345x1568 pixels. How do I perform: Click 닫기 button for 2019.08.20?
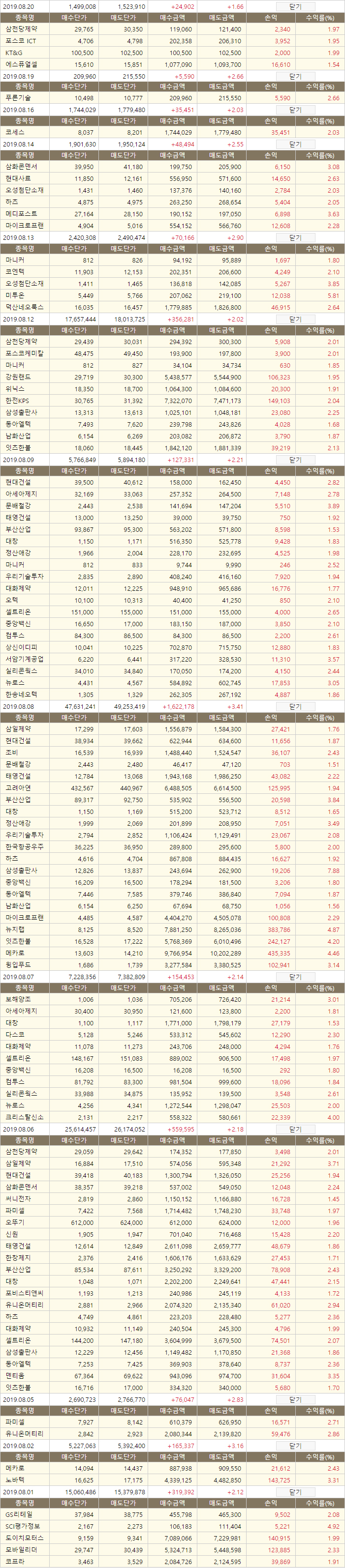point(295,6)
